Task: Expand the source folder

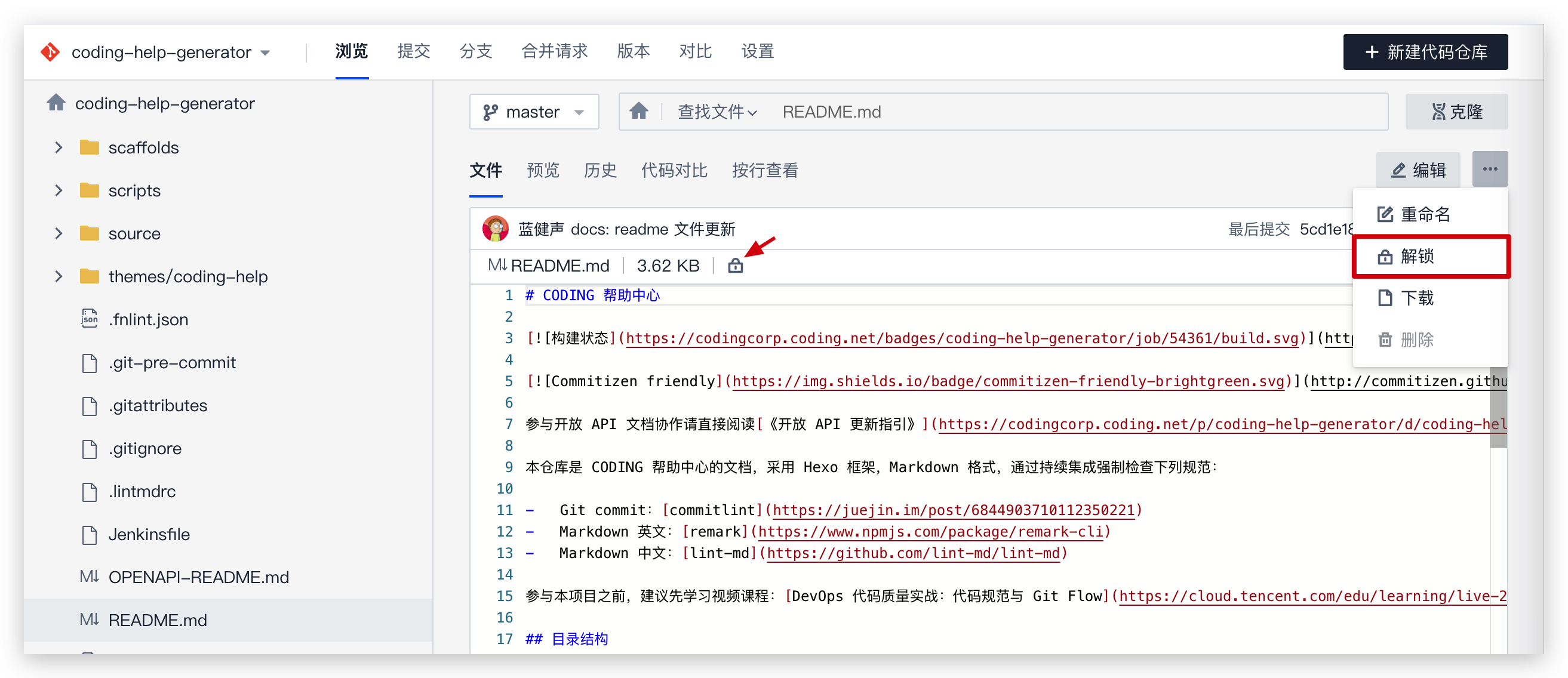Action: pos(59,234)
